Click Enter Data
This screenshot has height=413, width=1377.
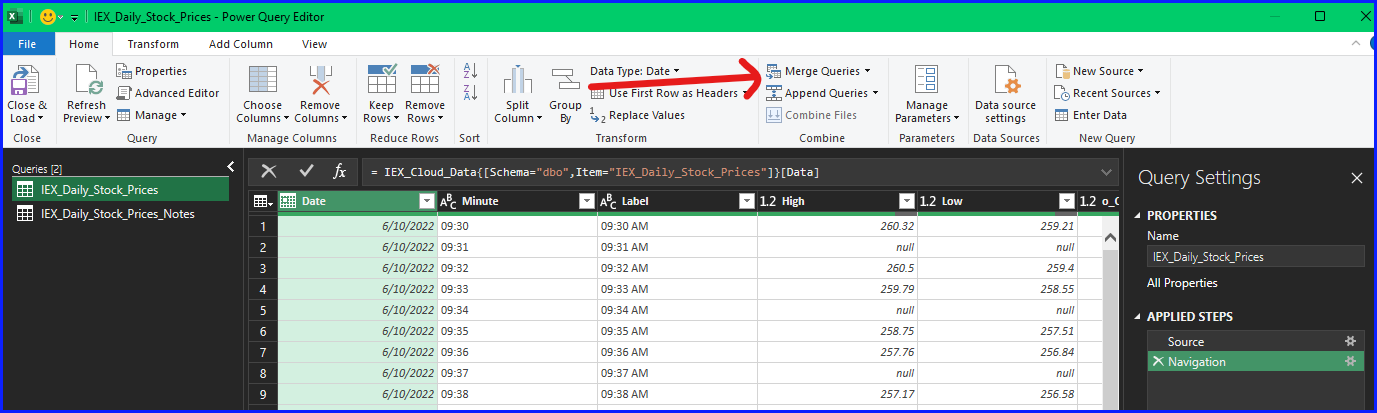click(1091, 115)
